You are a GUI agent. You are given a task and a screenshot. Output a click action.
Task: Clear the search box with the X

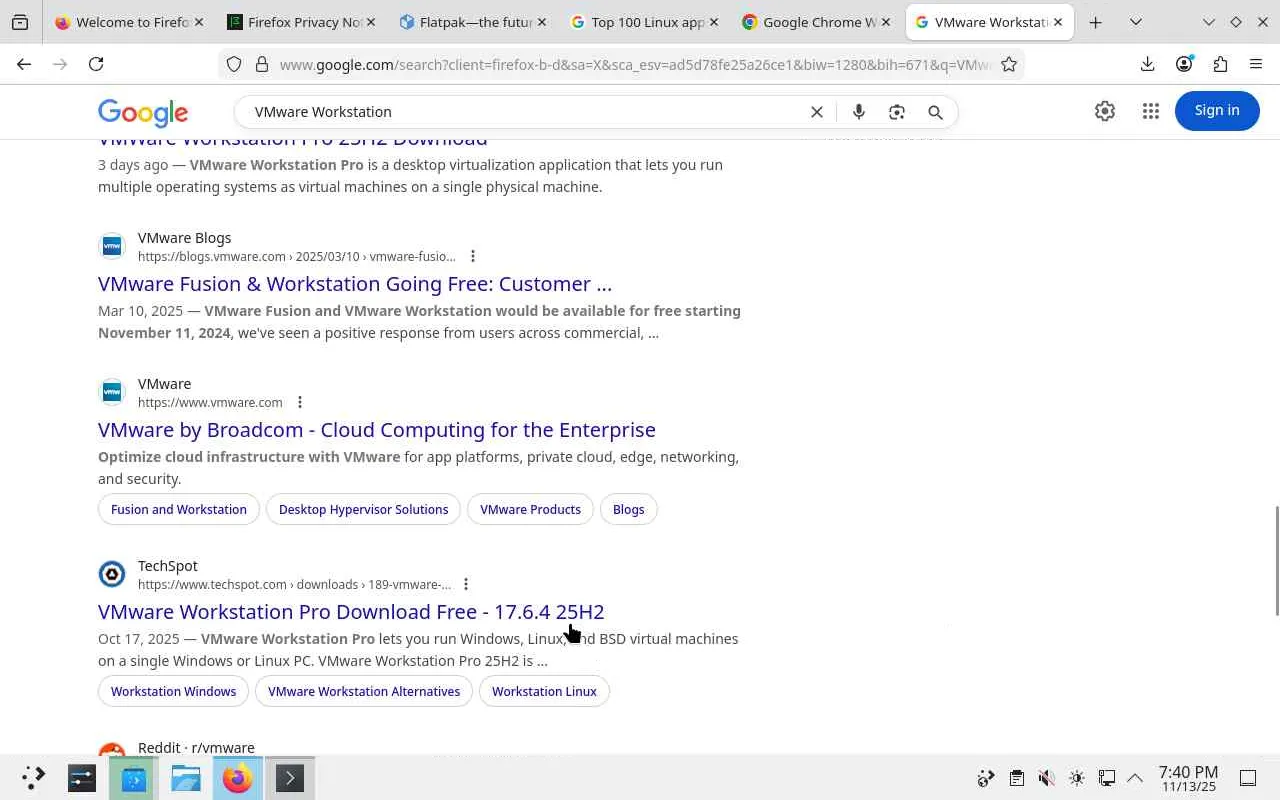coord(817,112)
